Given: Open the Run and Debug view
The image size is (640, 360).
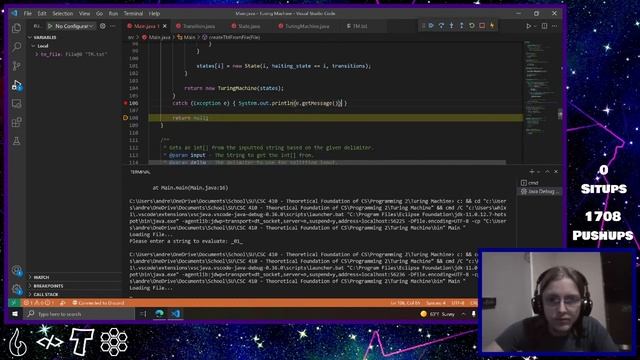Looking at the screenshot, I should click(x=16, y=85).
